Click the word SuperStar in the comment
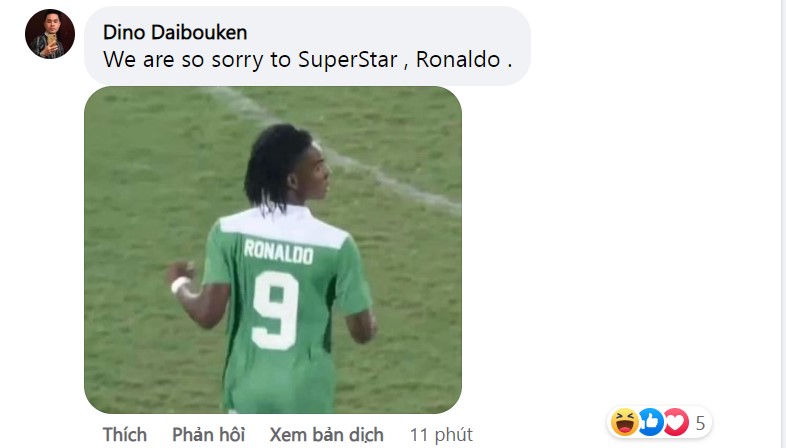The image size is (786, 448). click(348, 60)
